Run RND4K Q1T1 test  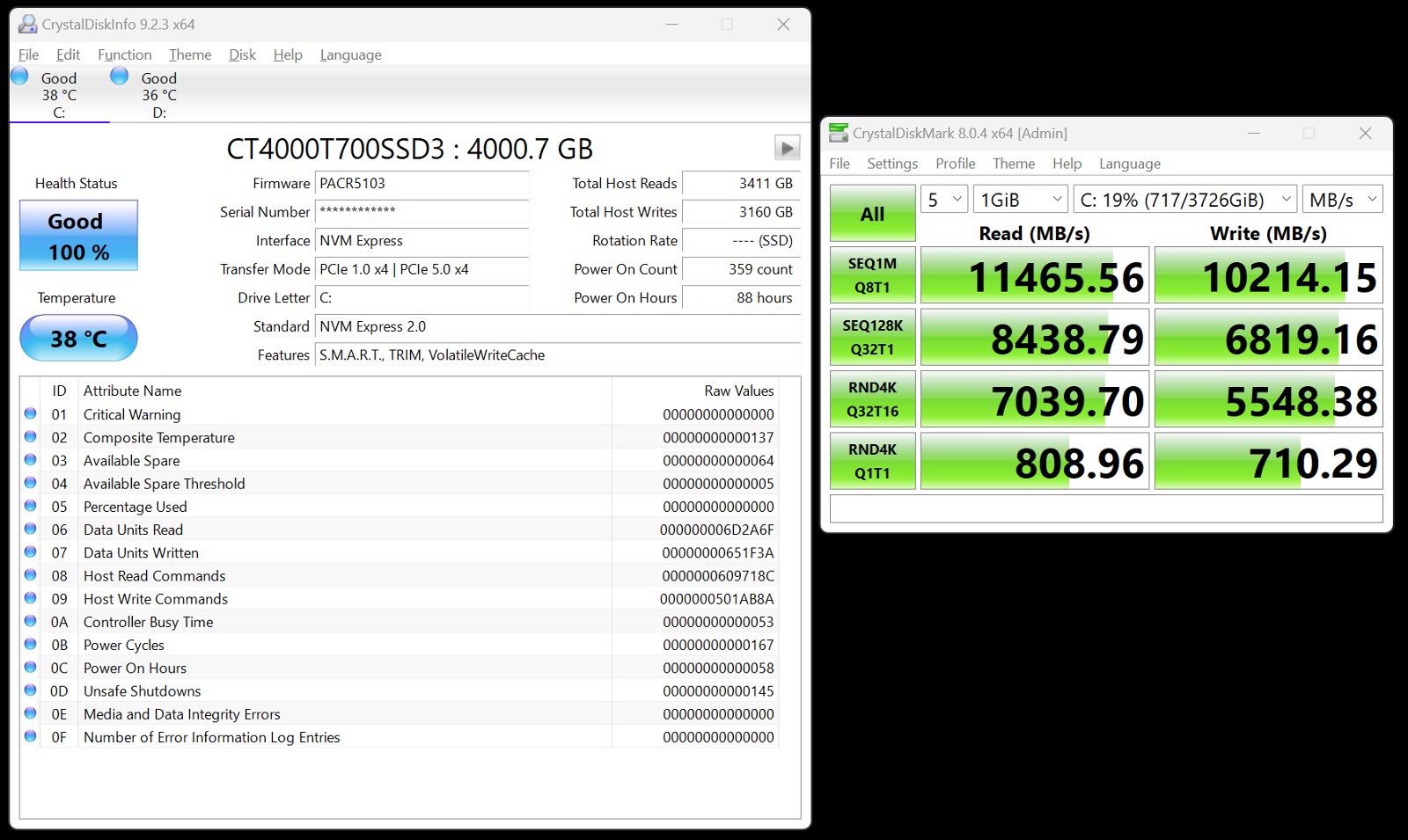(872, 461)
